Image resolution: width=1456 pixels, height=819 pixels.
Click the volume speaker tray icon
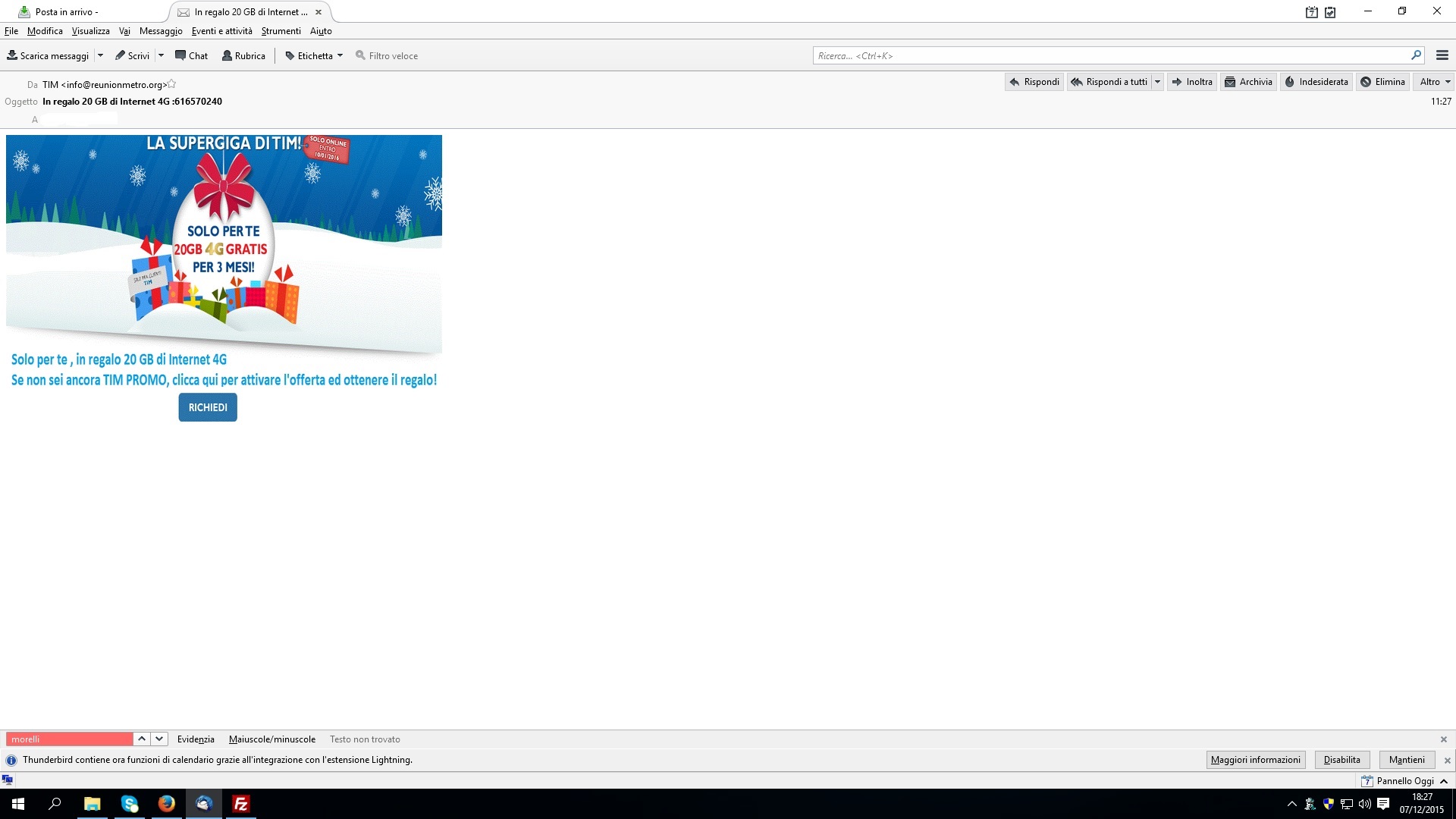[x=1365, y=804]
